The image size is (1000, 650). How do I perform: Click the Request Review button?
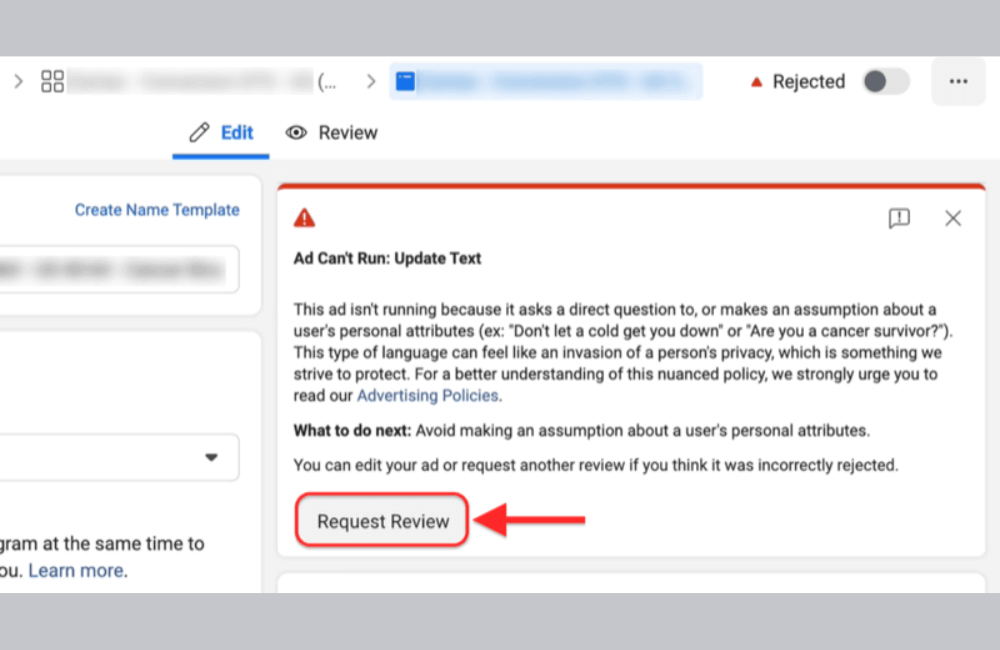coord(381,521)
